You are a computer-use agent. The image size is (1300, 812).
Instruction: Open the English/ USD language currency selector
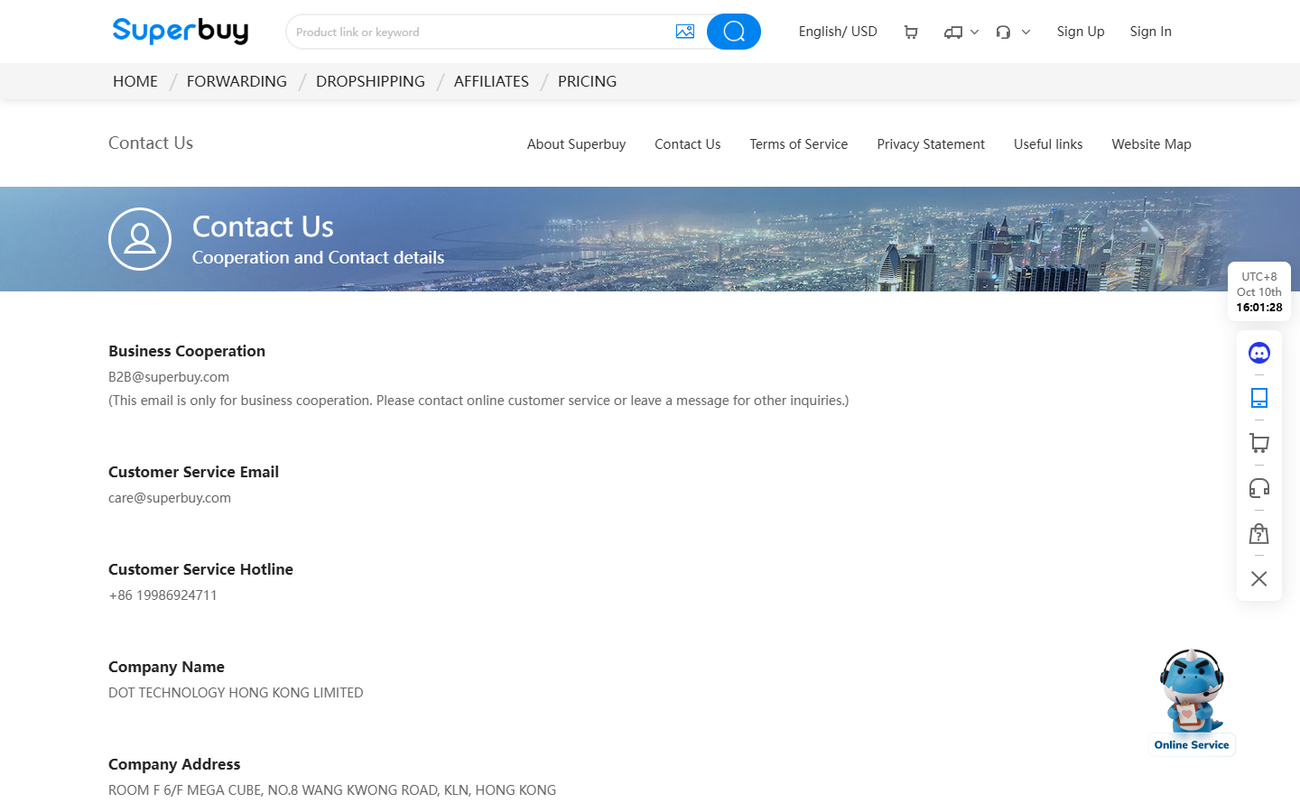click(x=838, y=32)
